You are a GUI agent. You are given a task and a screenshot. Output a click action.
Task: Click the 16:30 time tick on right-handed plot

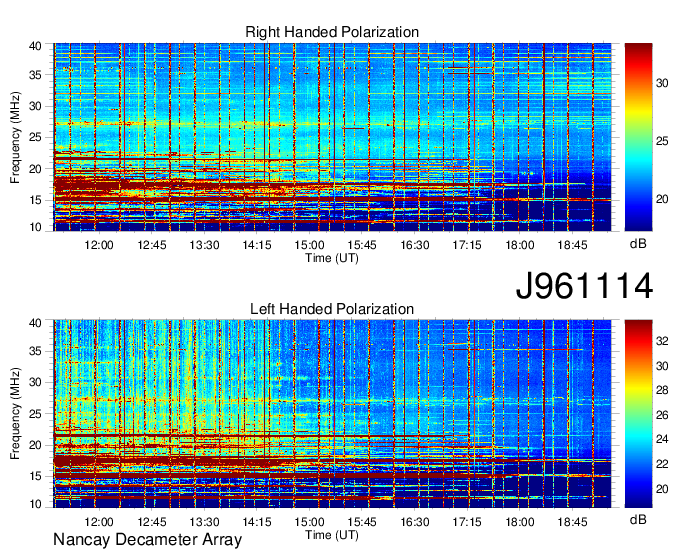point(415,245)
